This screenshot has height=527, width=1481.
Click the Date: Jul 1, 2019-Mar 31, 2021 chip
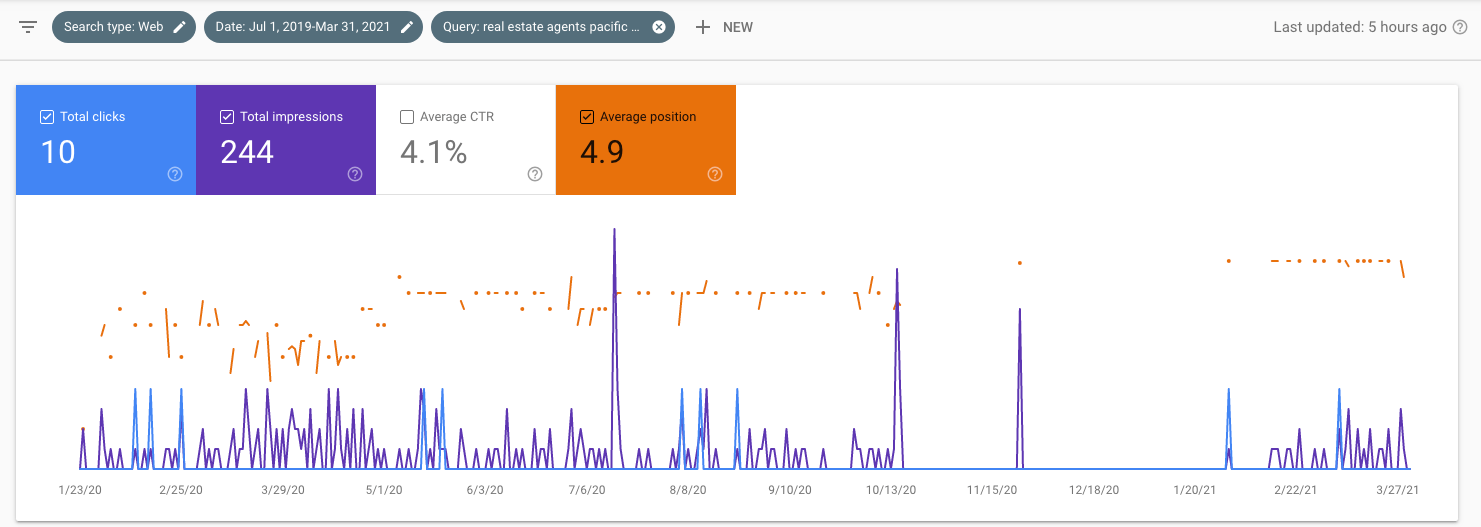[x=313, y=27]
